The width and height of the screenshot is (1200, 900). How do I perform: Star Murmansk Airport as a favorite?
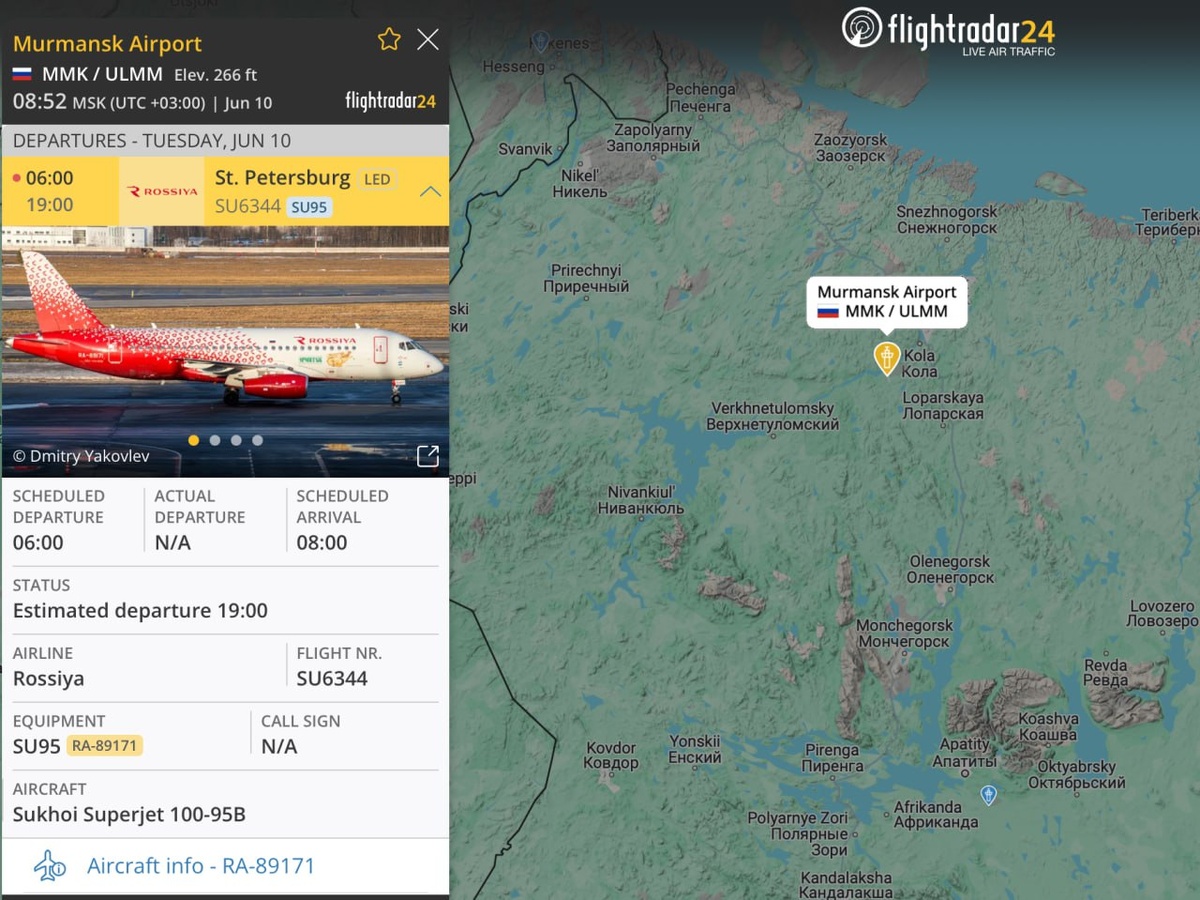(x=389, y=40)
